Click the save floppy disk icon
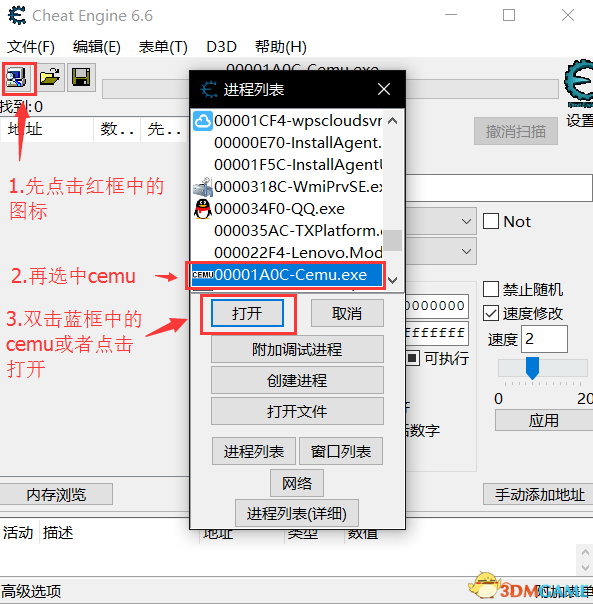The height and width of the screenshot is (604, 593). 81,77
